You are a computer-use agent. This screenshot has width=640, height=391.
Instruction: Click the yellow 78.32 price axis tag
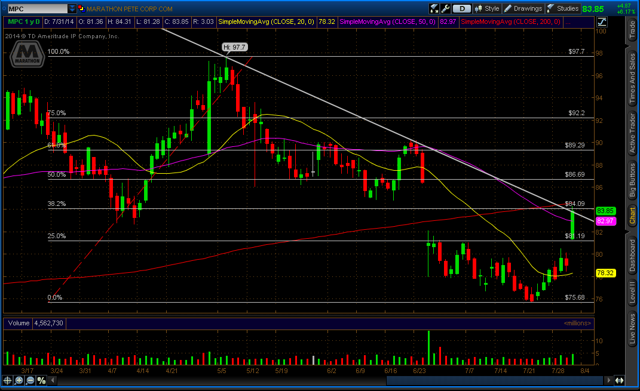pyautogui.click(x=605, y=273)
